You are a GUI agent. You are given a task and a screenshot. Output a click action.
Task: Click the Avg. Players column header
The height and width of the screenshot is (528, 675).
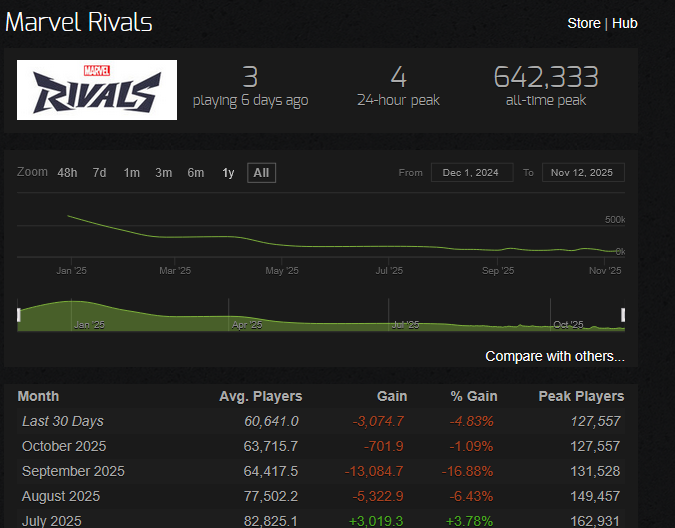[260, 396]
